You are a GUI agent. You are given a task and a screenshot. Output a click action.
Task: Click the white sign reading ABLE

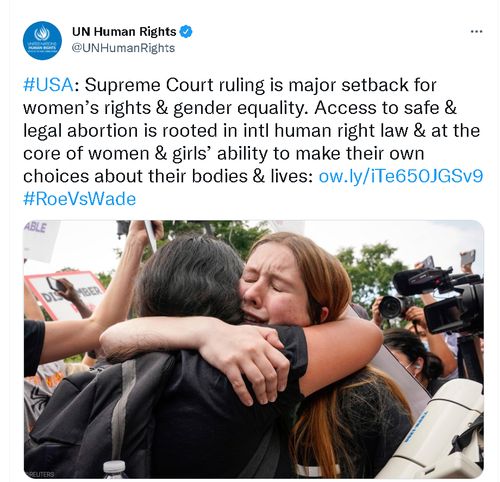(40, 240)
